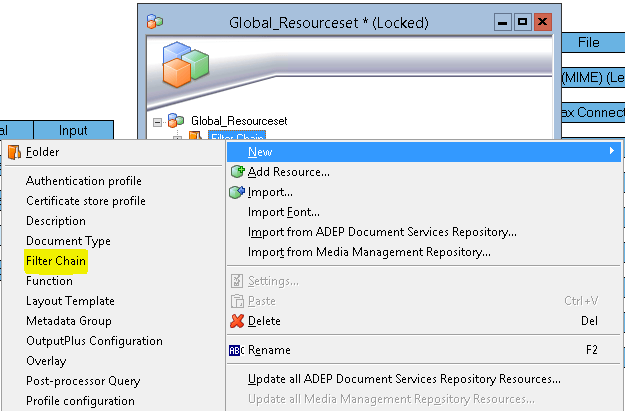Click the window title bar cubes icon
Image resolution: width=625 pixels, height=411 pixels.
pos(155,22)
